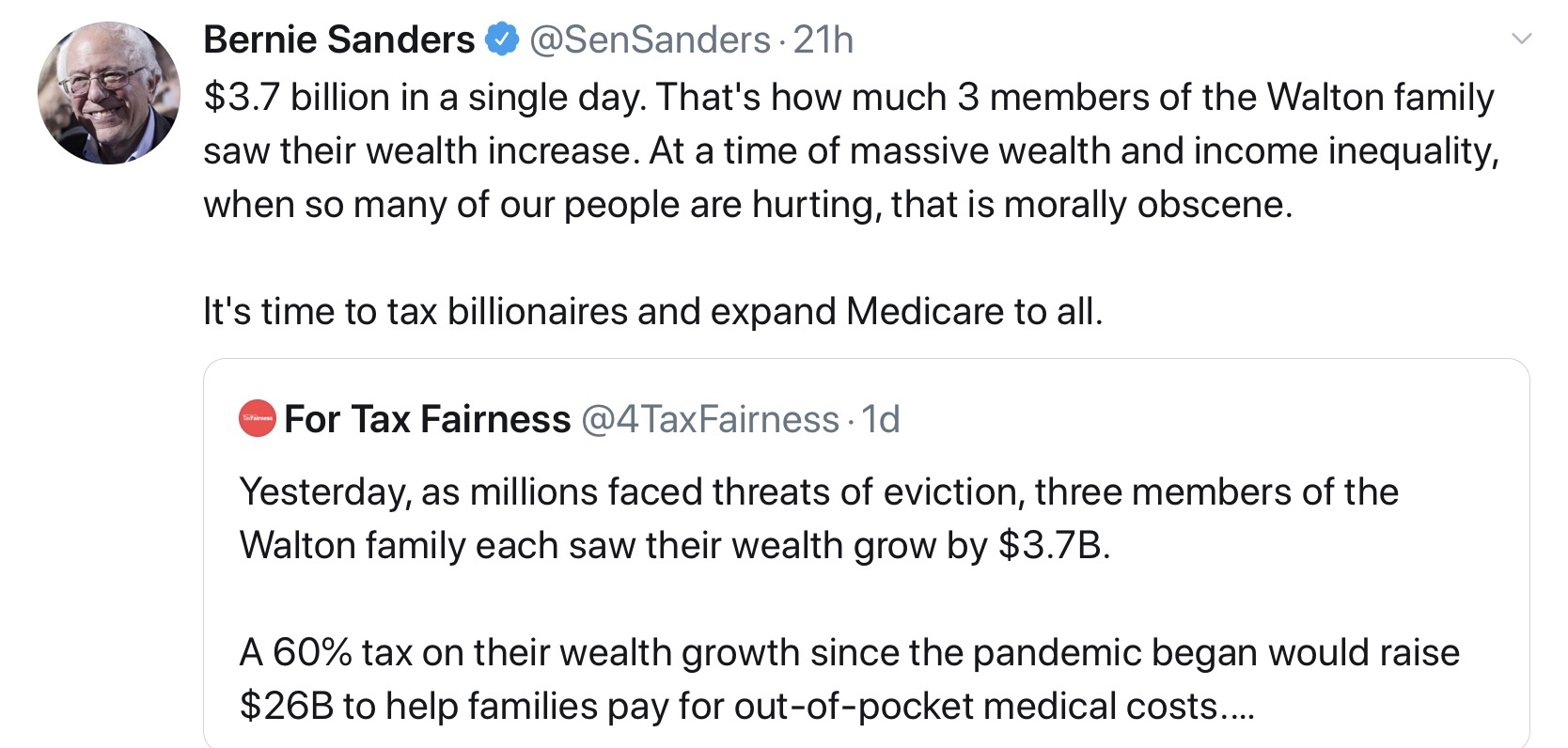1568x748 pixels.
Task: Click "$3.7B" in the quoted tweet
Action: point(1053,546)
